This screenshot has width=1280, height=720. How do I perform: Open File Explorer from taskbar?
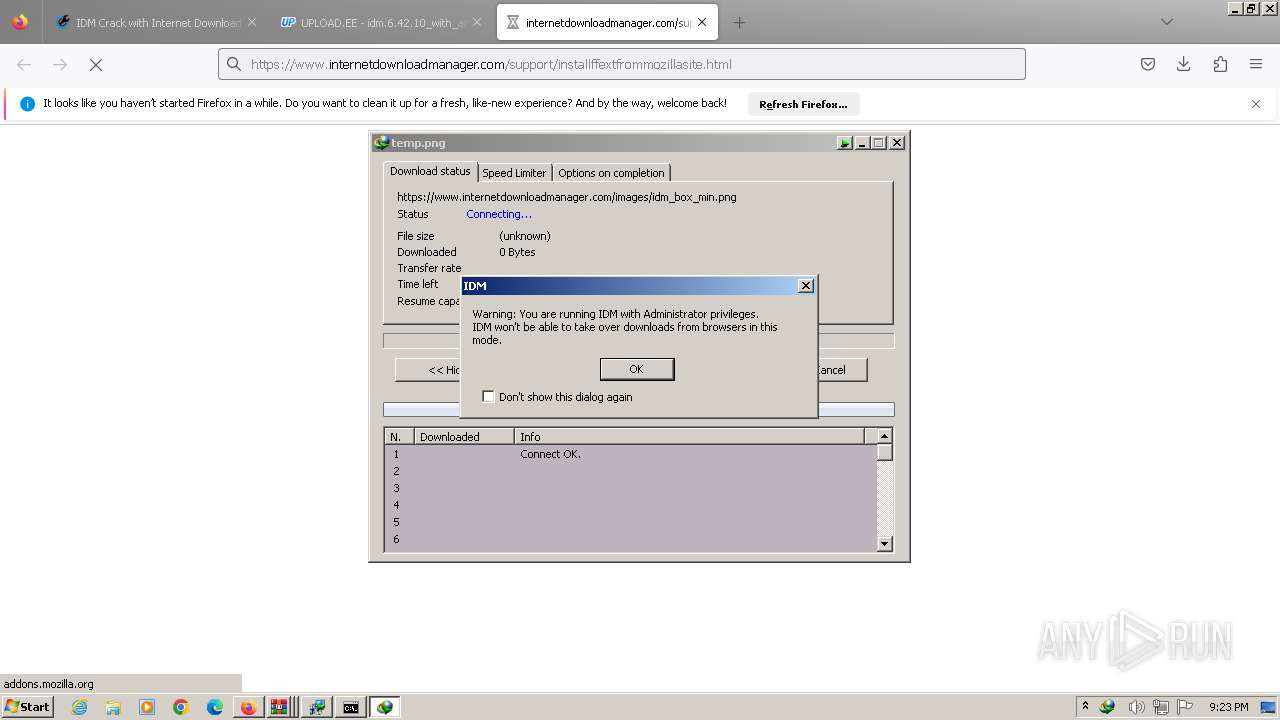pyautogui.click(x=113, y=707)
